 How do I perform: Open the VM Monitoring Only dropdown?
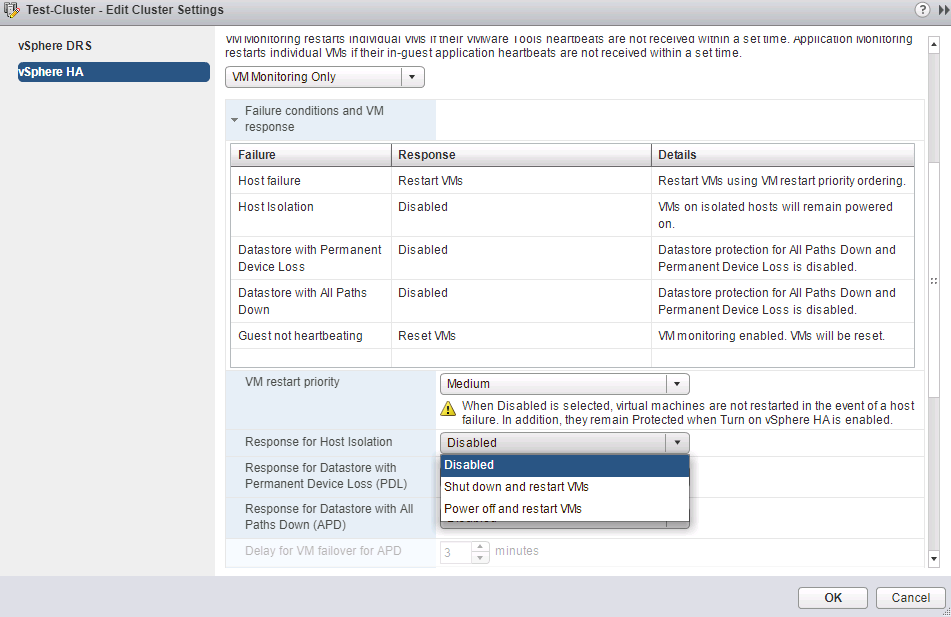pyautogui.click(x=324, y=77)
